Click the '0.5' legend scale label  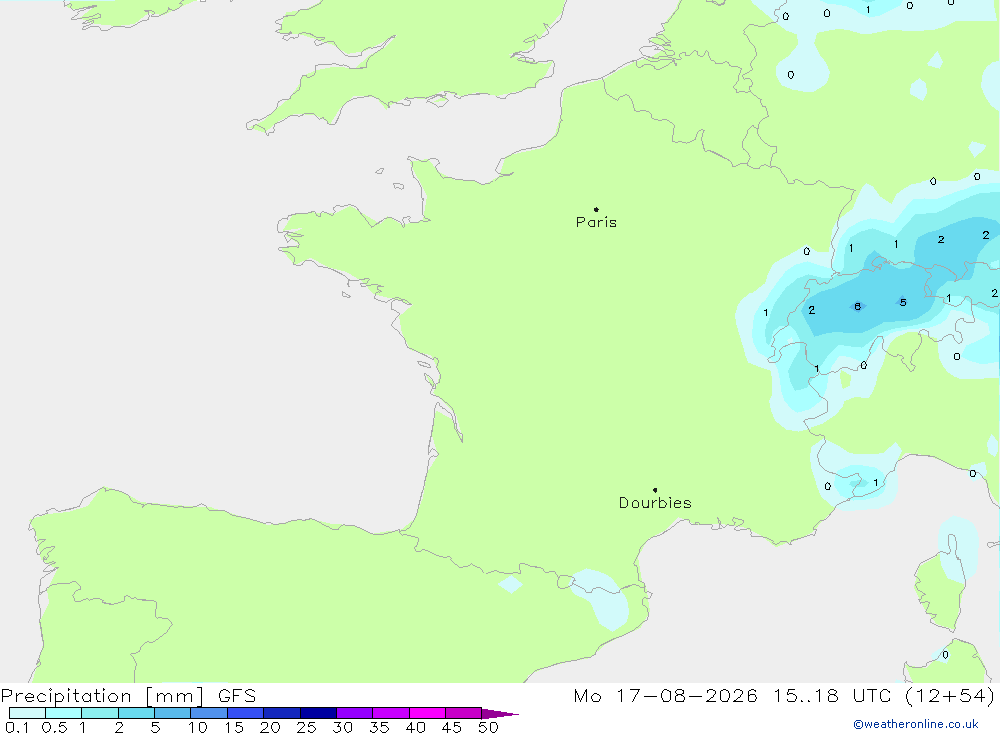(54, 727)
